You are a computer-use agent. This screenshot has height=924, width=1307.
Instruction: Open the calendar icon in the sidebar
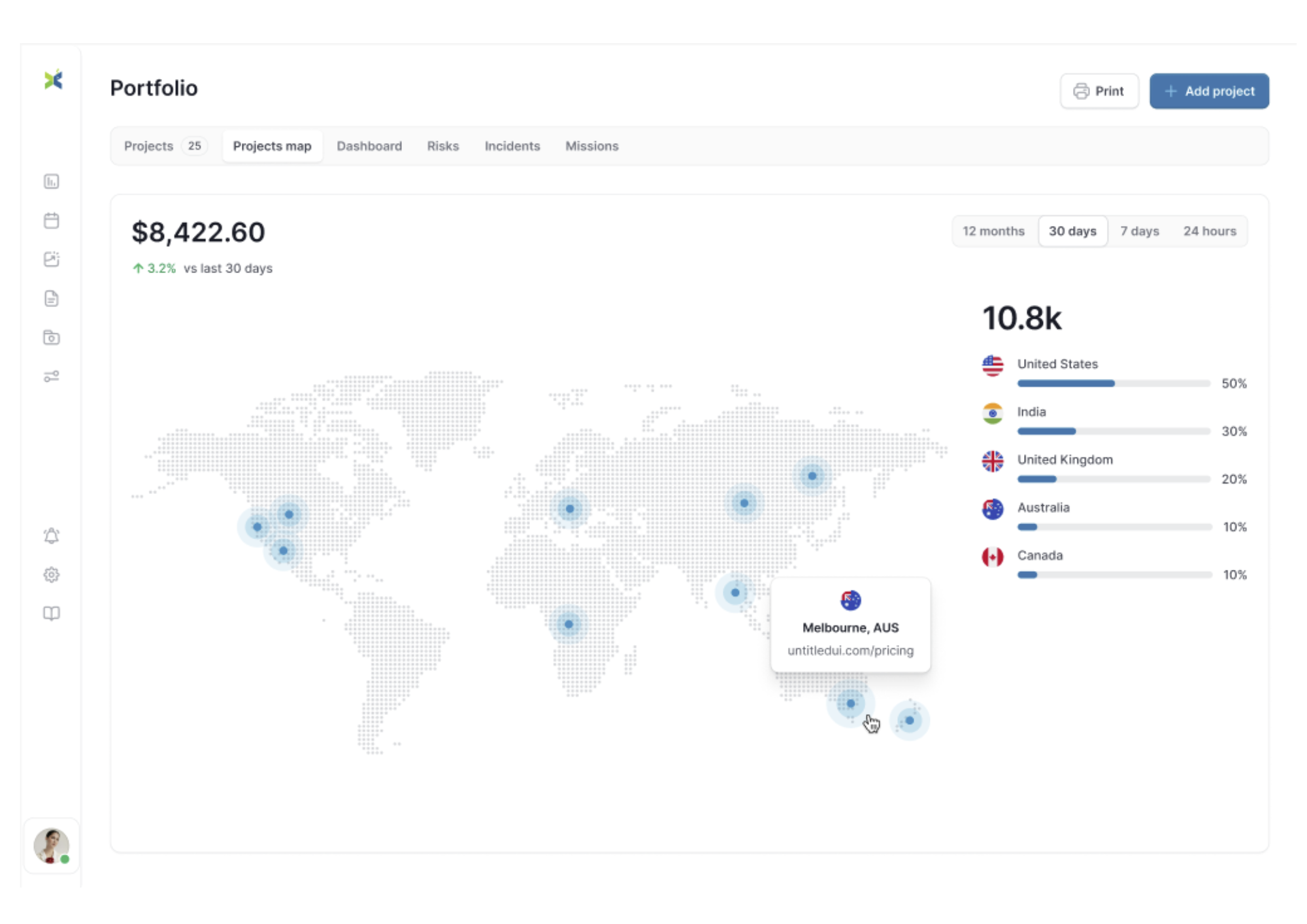coord(52,221)
